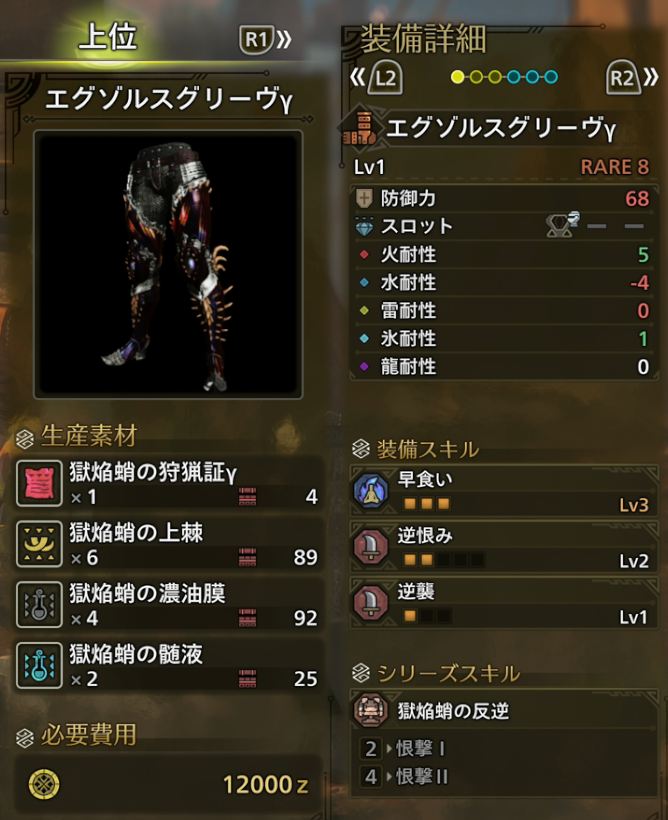
Task: Select the 上位 rank tab
Action: coord(108,37)
